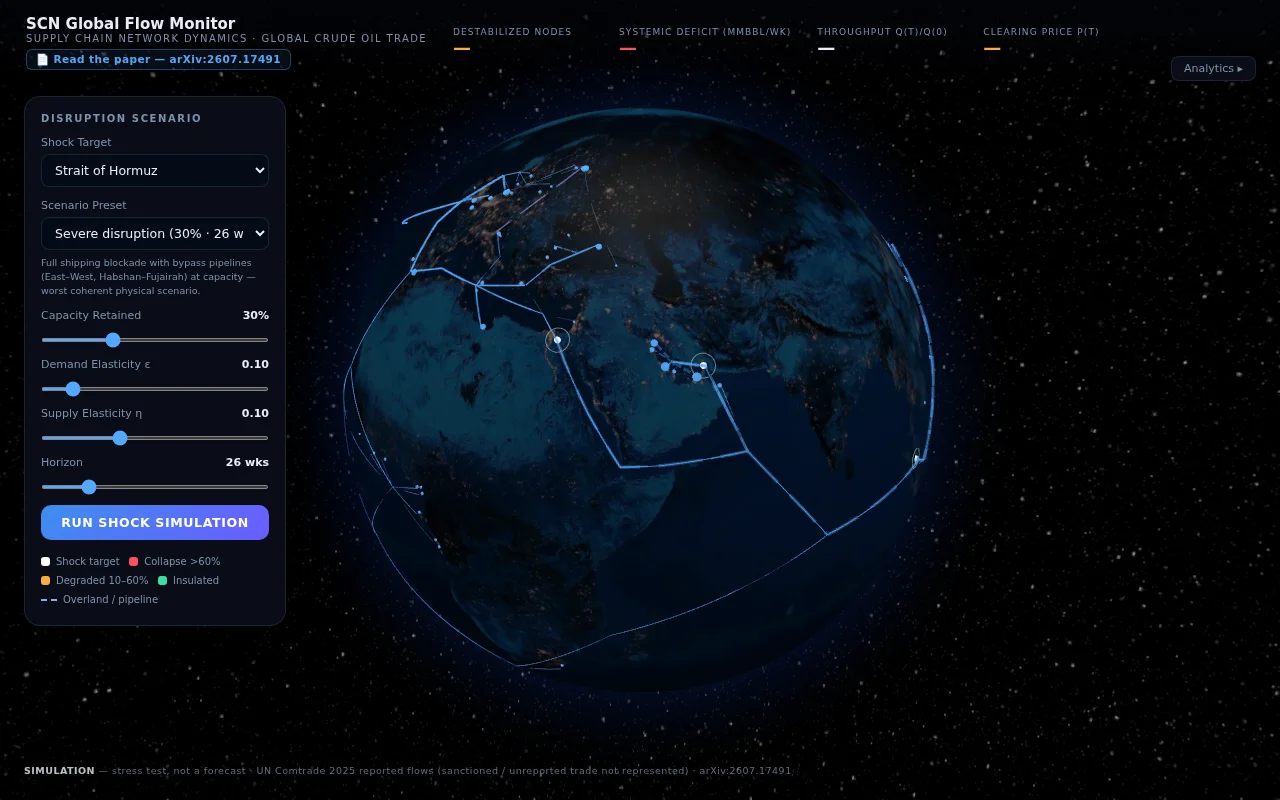
Task: Click the 26 wks Horizon value
Action: [x=247, y=462]
